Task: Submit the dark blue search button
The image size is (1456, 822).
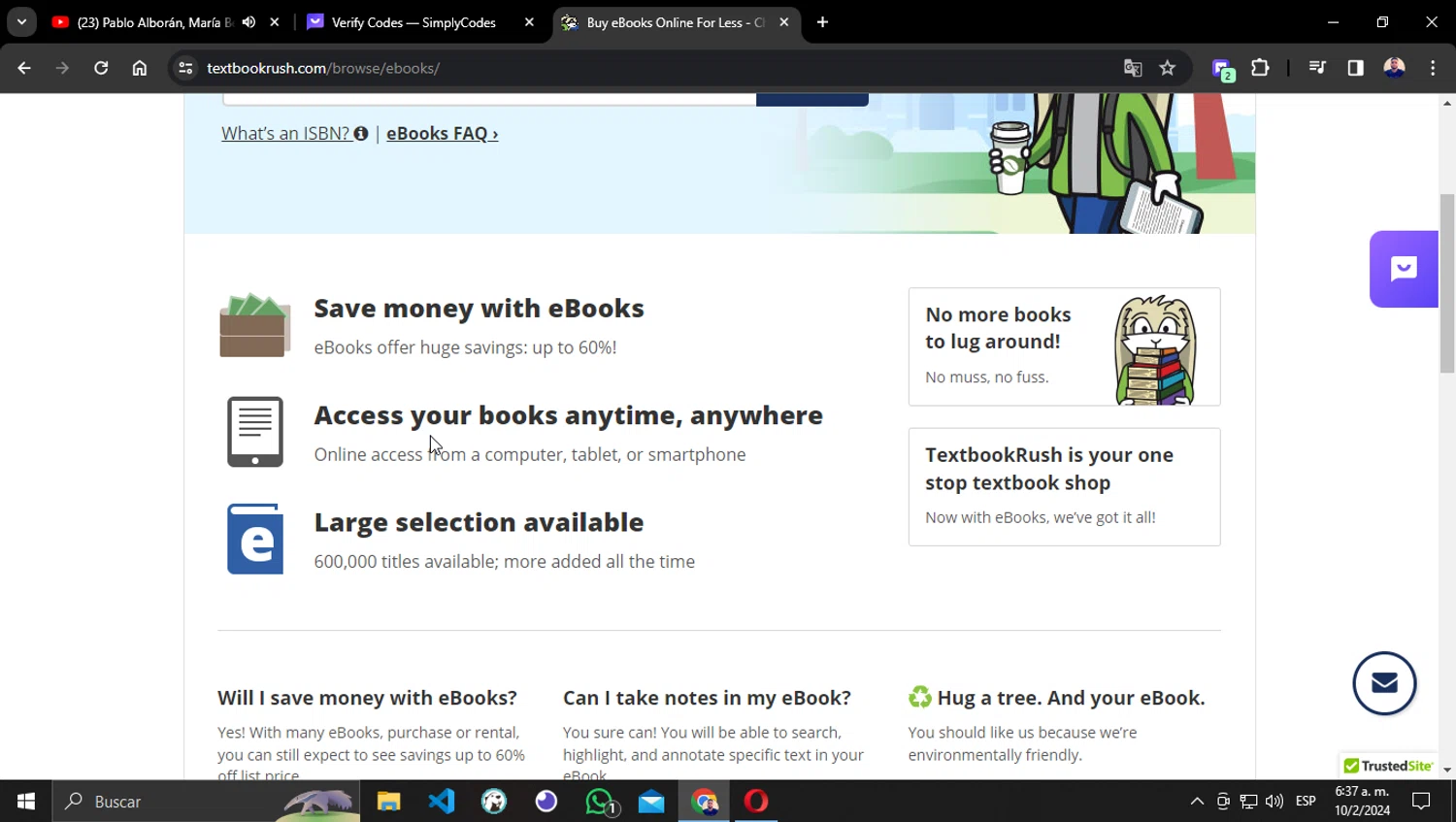Action: (812, 99)
